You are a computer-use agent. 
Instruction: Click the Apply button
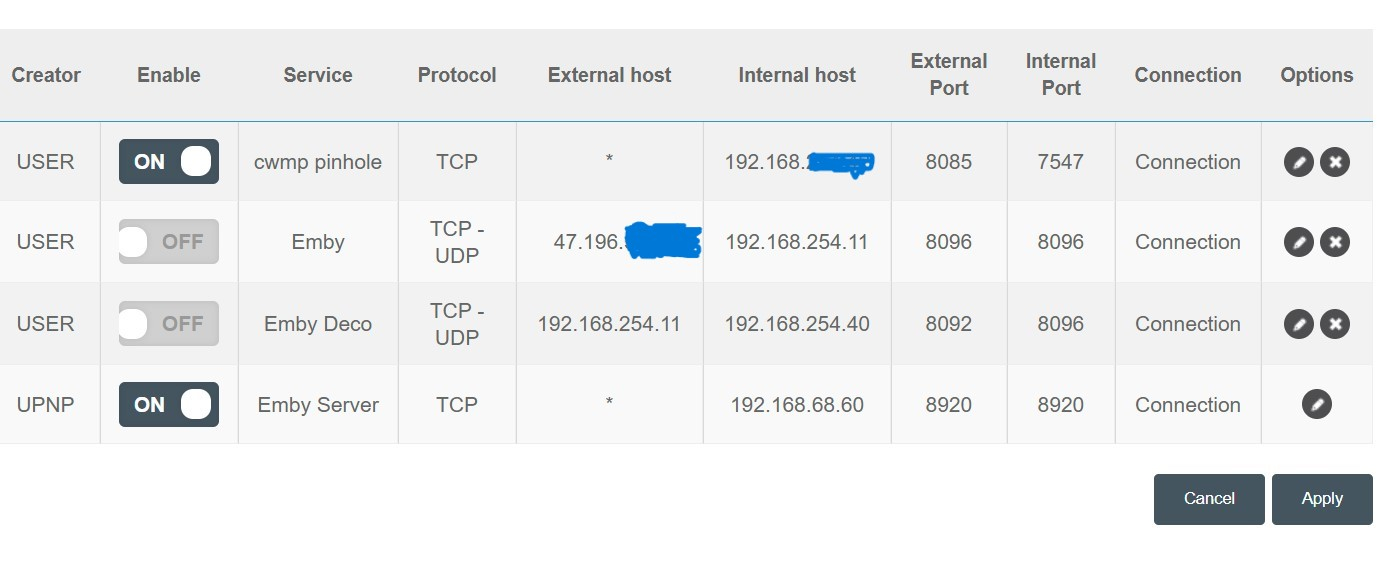pyautogui.click(x=1321, y=499)
